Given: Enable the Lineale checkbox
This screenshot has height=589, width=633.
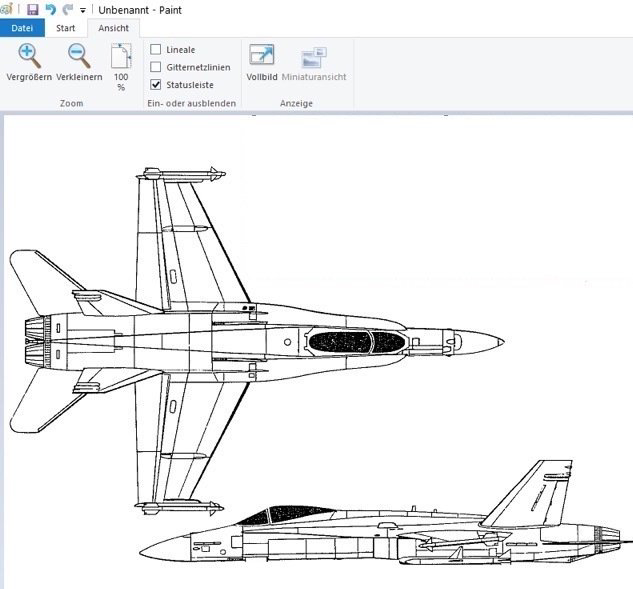Looking at the screenshot, I should point(156,49).
